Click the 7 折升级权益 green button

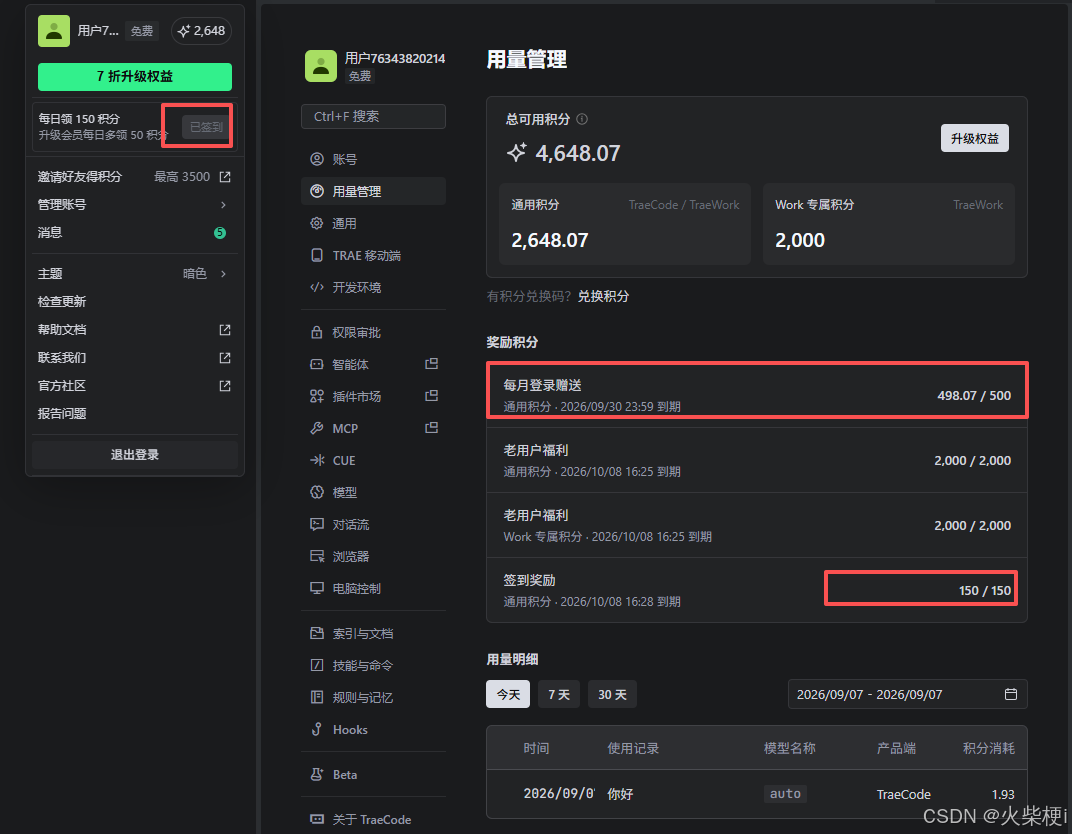coord(135,77)
